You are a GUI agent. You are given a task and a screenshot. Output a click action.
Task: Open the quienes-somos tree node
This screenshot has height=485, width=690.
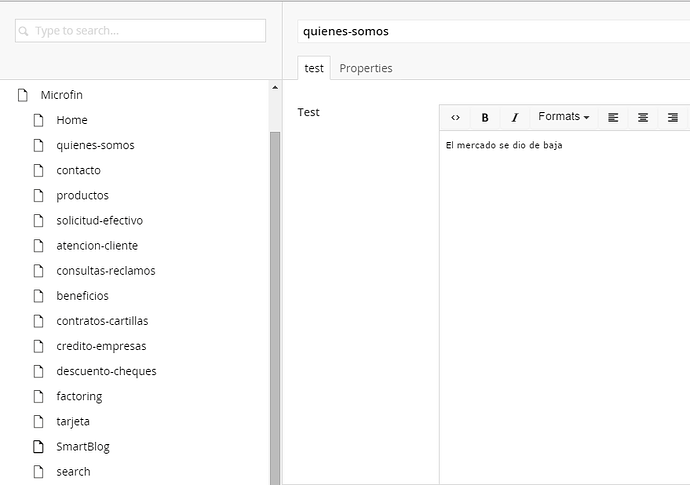[x=95, y=145]
